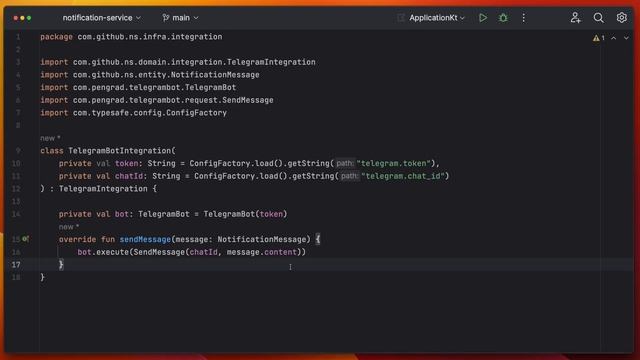The height and width of the screenshot is (360, 640).
Task: Click the package declaration line text
Action: (131, 37)
